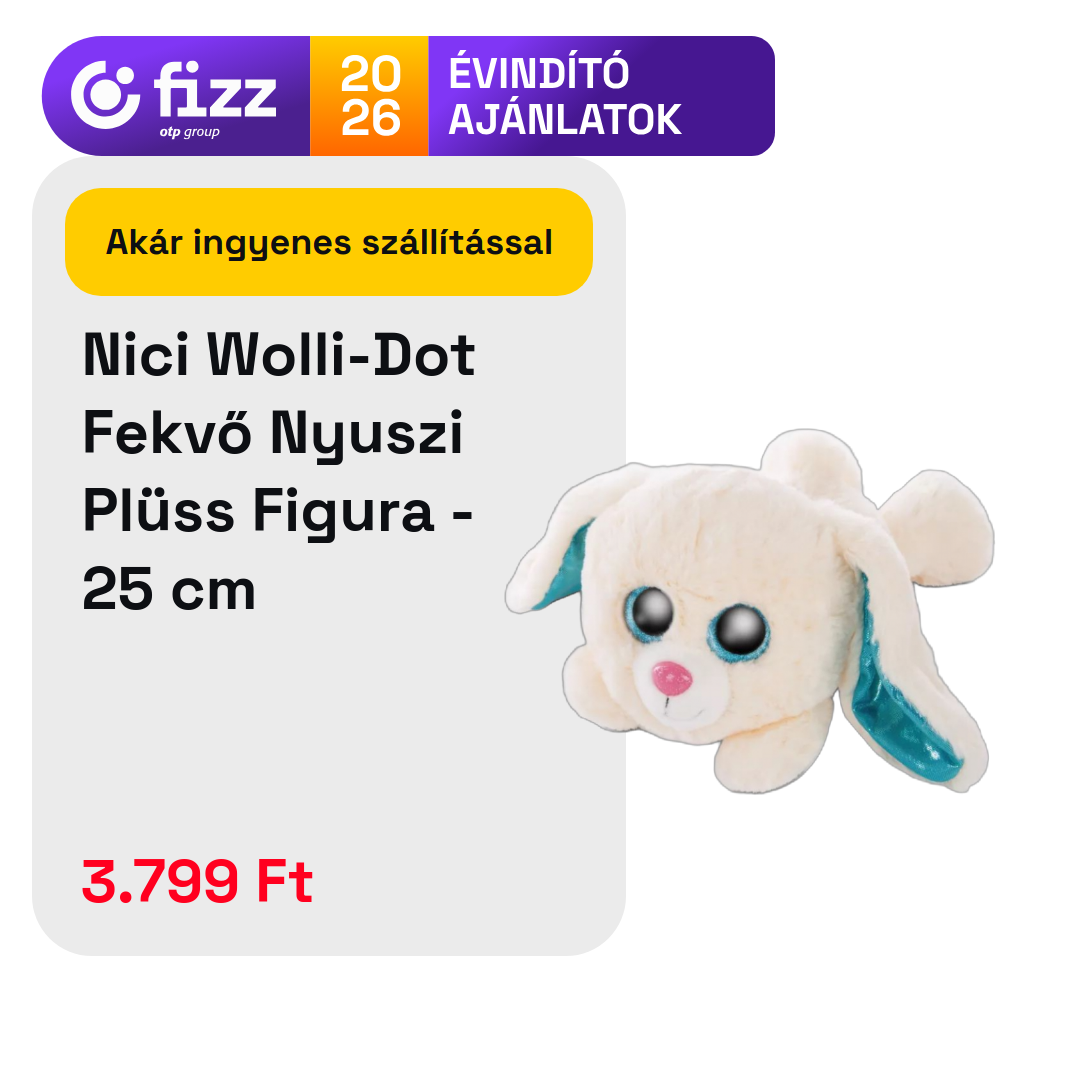
Task: Click the bunny's pink nose
Action: click(x=672, y=679)
